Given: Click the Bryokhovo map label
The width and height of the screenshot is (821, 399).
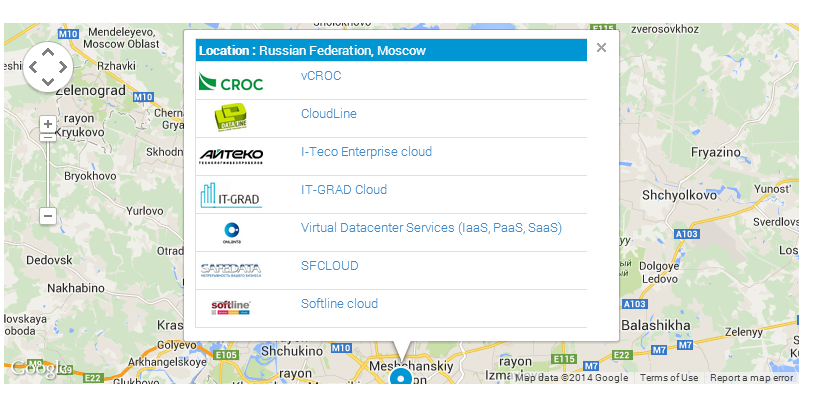Looking at the screenshot, I should pos(90,176).
